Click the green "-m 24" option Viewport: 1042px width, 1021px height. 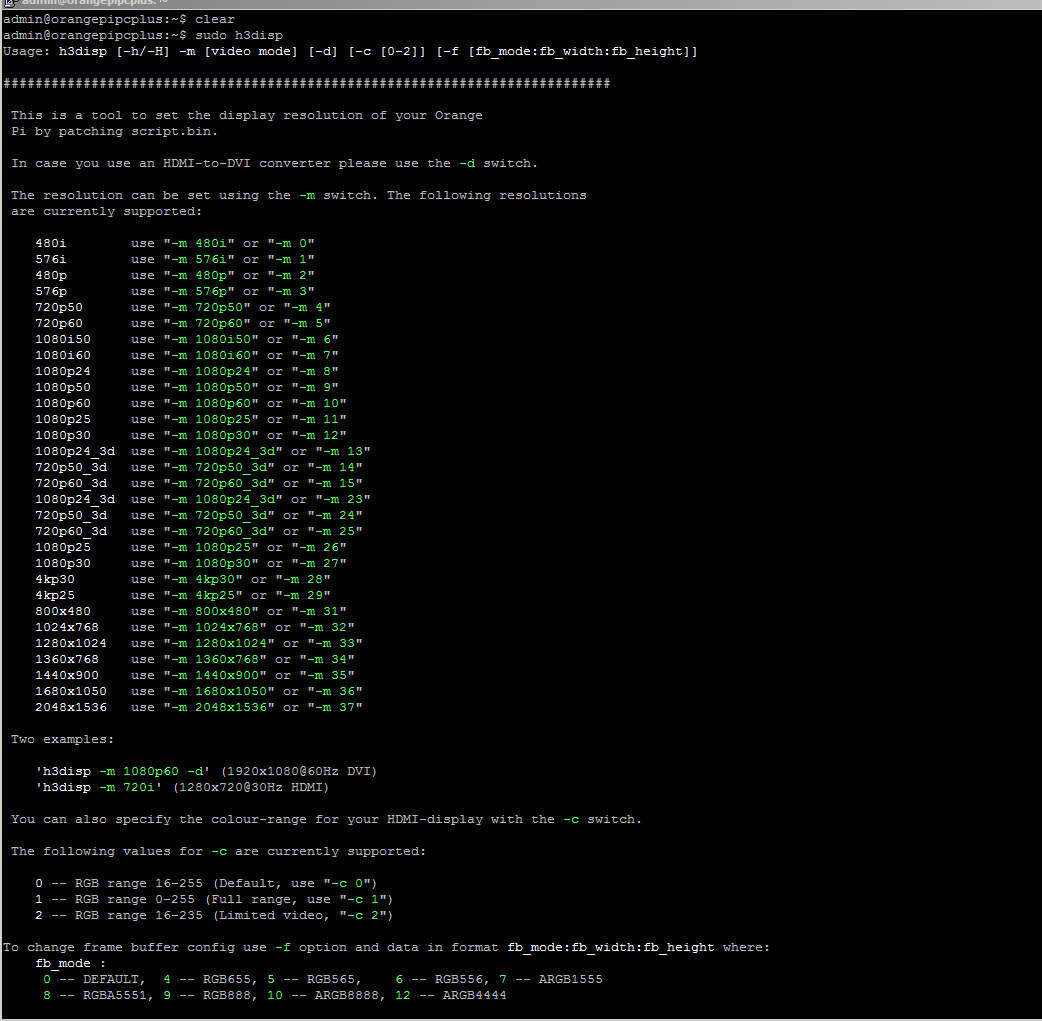[335, 515]
